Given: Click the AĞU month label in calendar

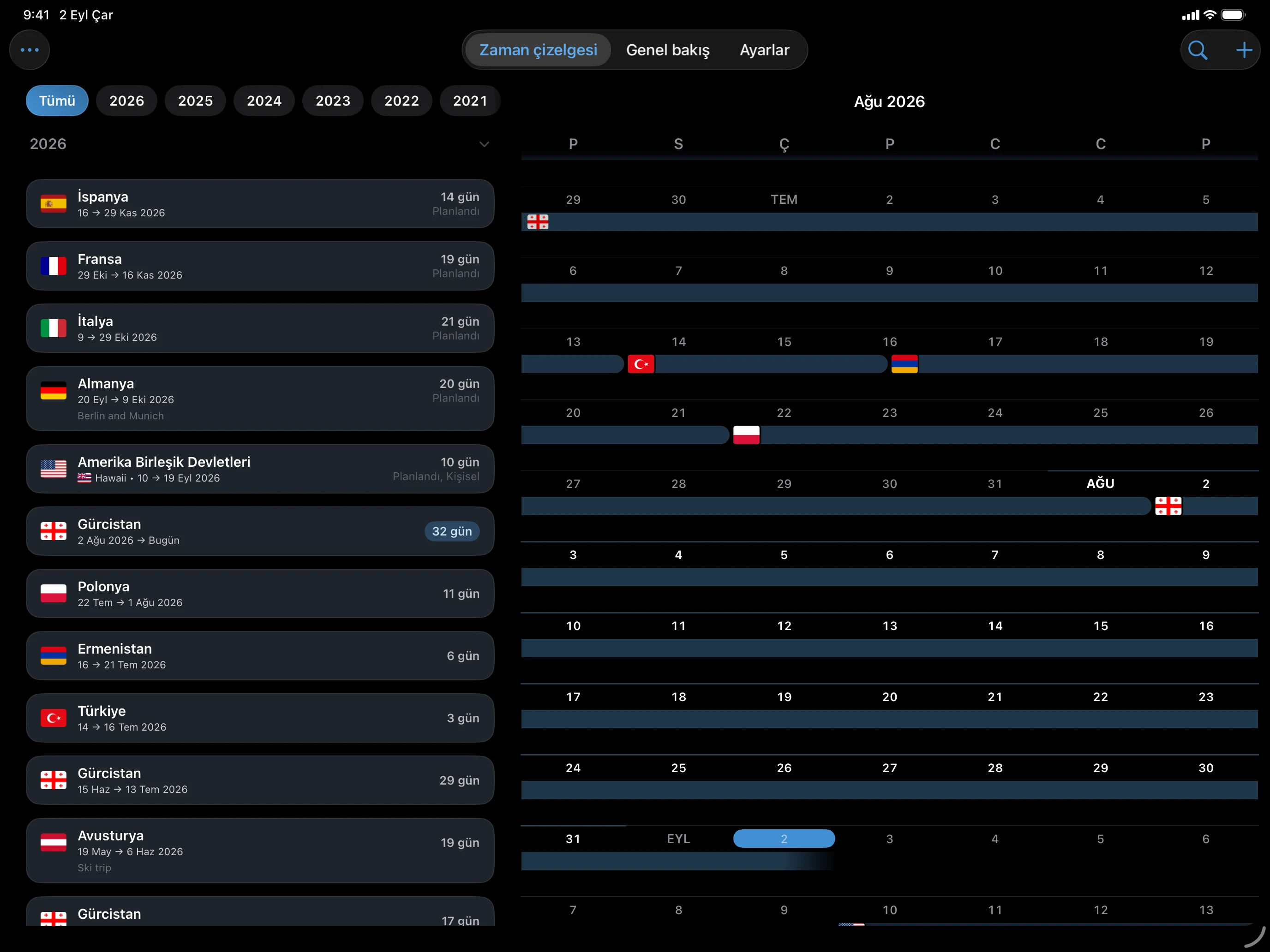Looking at the screenshot, I should [x=1101, y=484].
